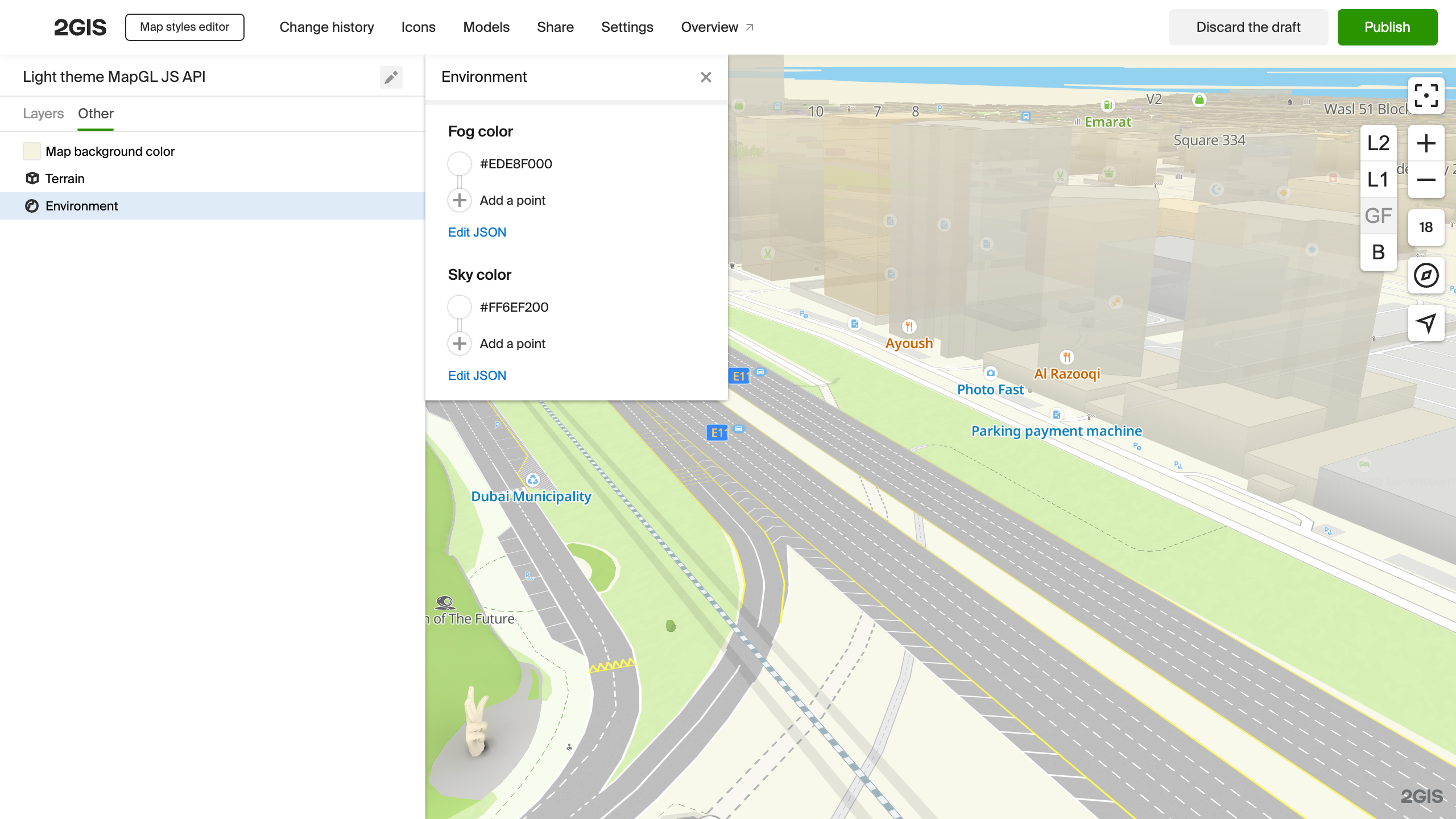Select basement floor B
The height and width of the screenshot is (819, 1456).
(x=1378, y=252)
